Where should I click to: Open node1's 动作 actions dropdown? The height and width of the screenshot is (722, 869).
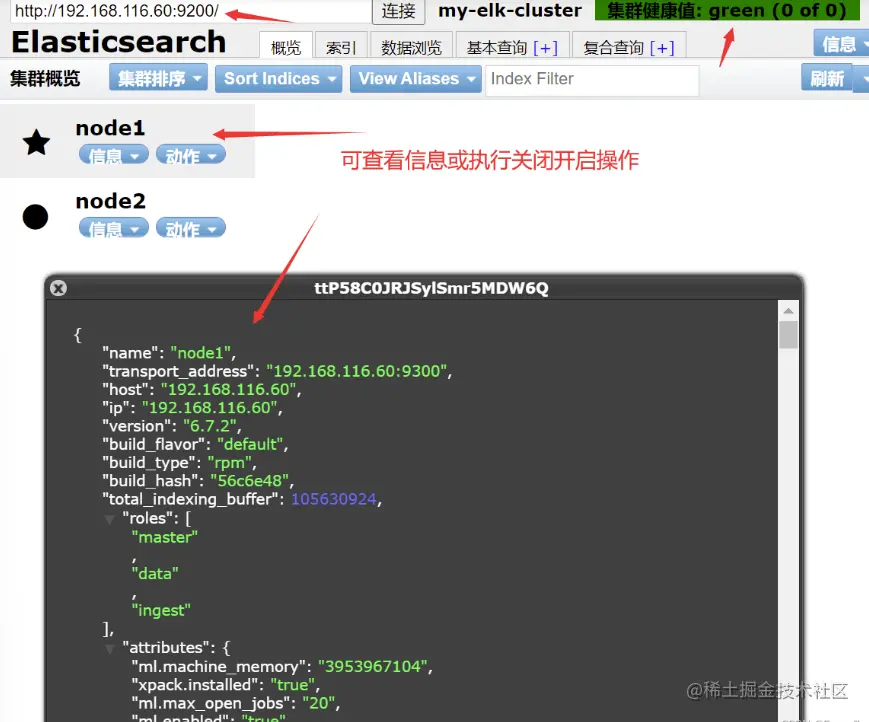[190, 155]
